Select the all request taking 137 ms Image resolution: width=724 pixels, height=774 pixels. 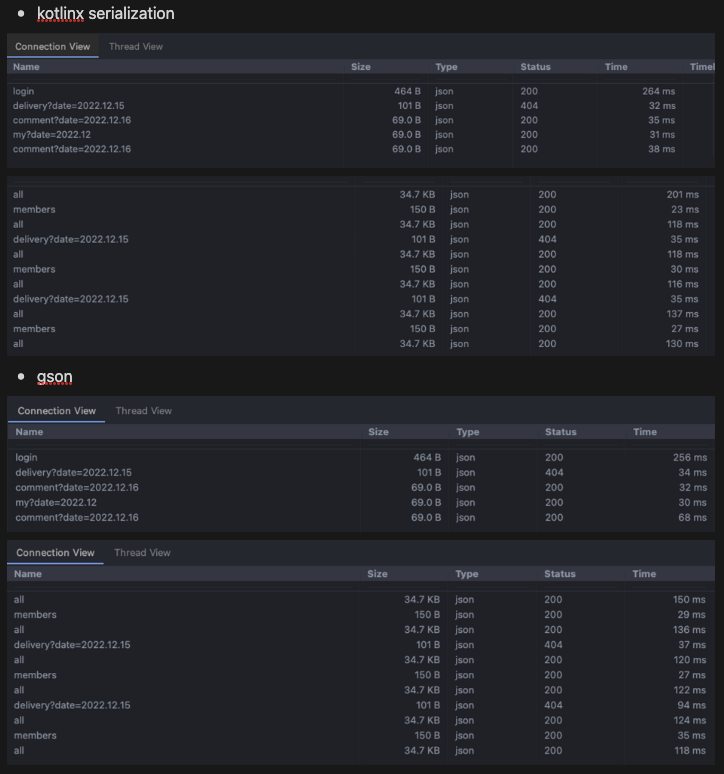pyautogui.click(x=361, y=314)
